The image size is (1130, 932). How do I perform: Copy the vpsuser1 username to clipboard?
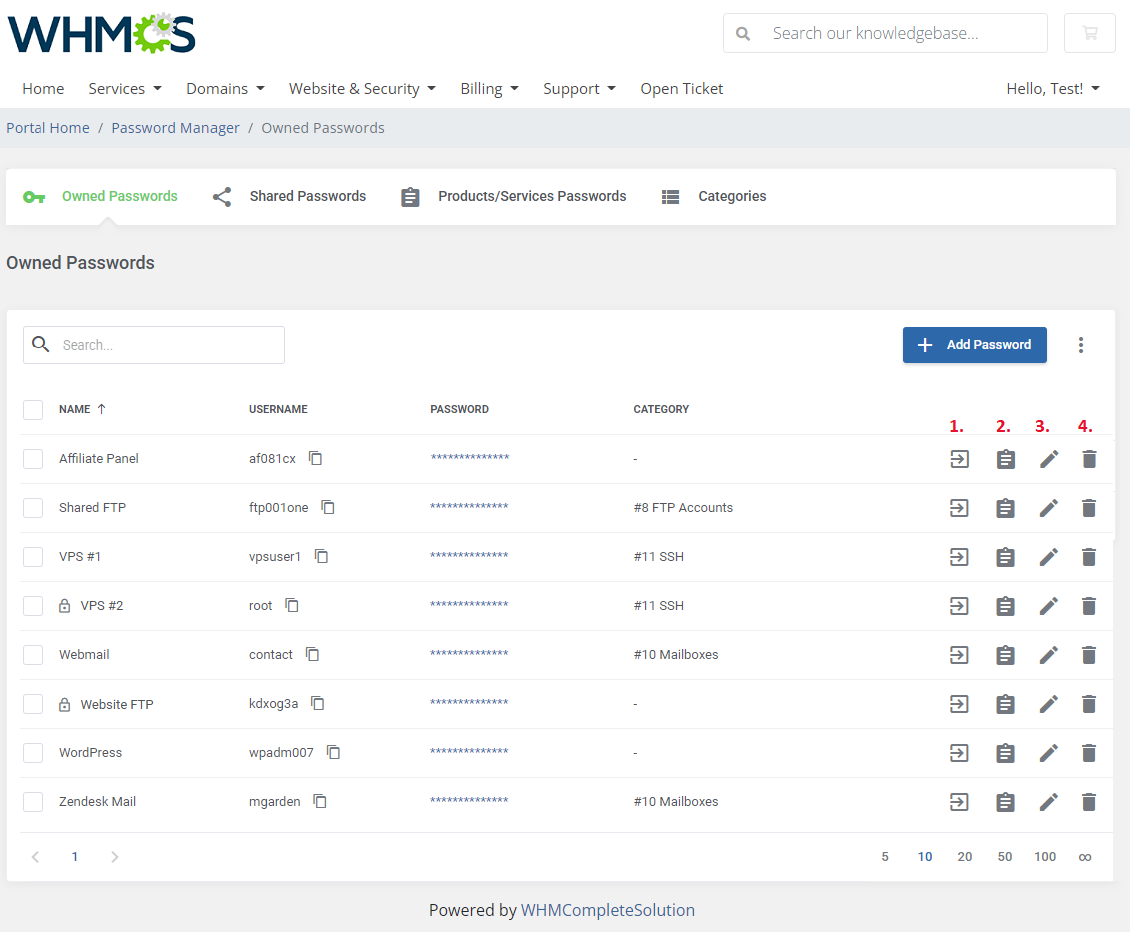point(321,556)
